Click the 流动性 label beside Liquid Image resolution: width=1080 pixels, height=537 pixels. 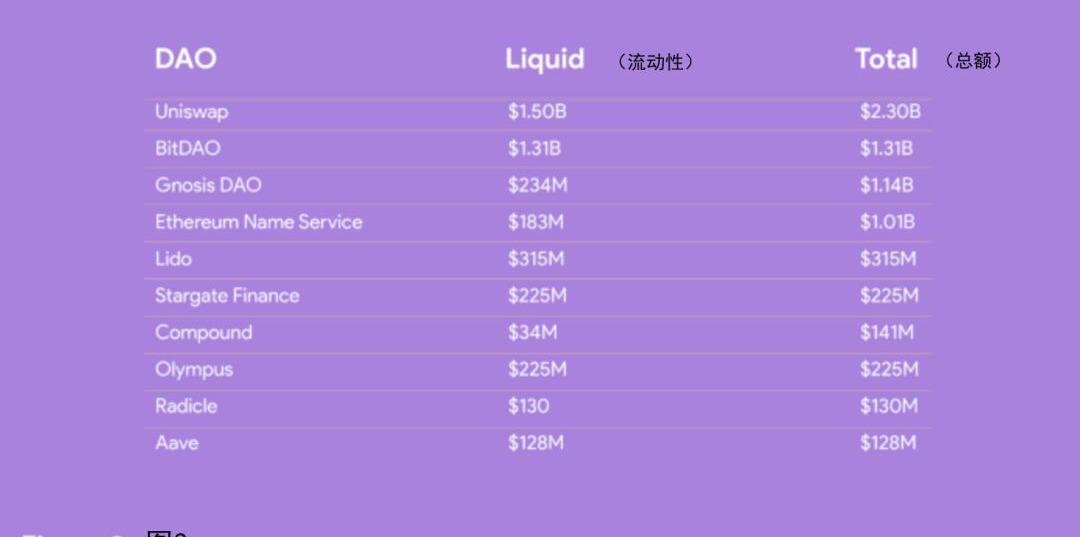click(655, 62)
